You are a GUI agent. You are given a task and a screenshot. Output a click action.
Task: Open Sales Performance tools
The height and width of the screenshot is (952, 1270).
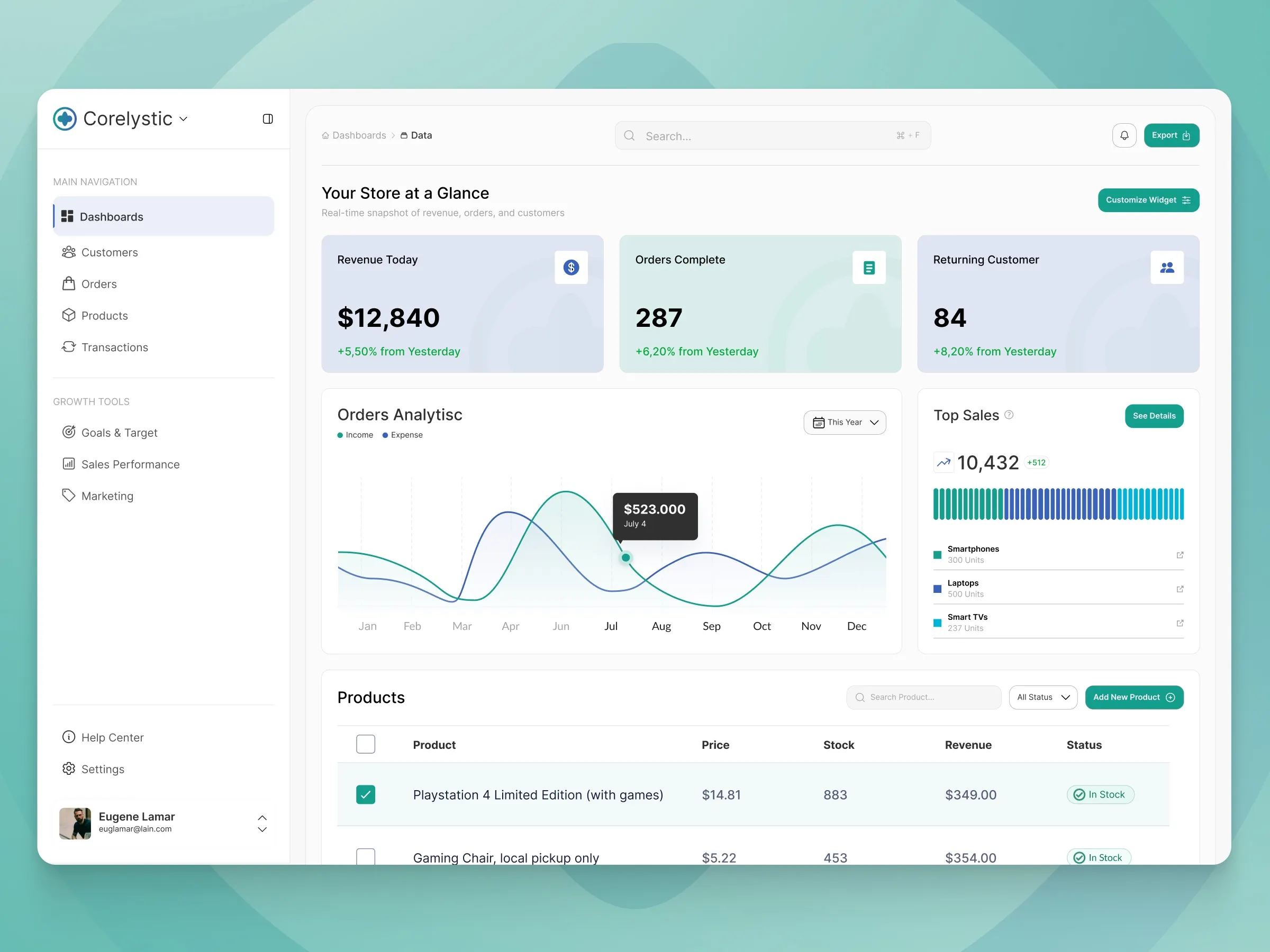coord(130,464)
